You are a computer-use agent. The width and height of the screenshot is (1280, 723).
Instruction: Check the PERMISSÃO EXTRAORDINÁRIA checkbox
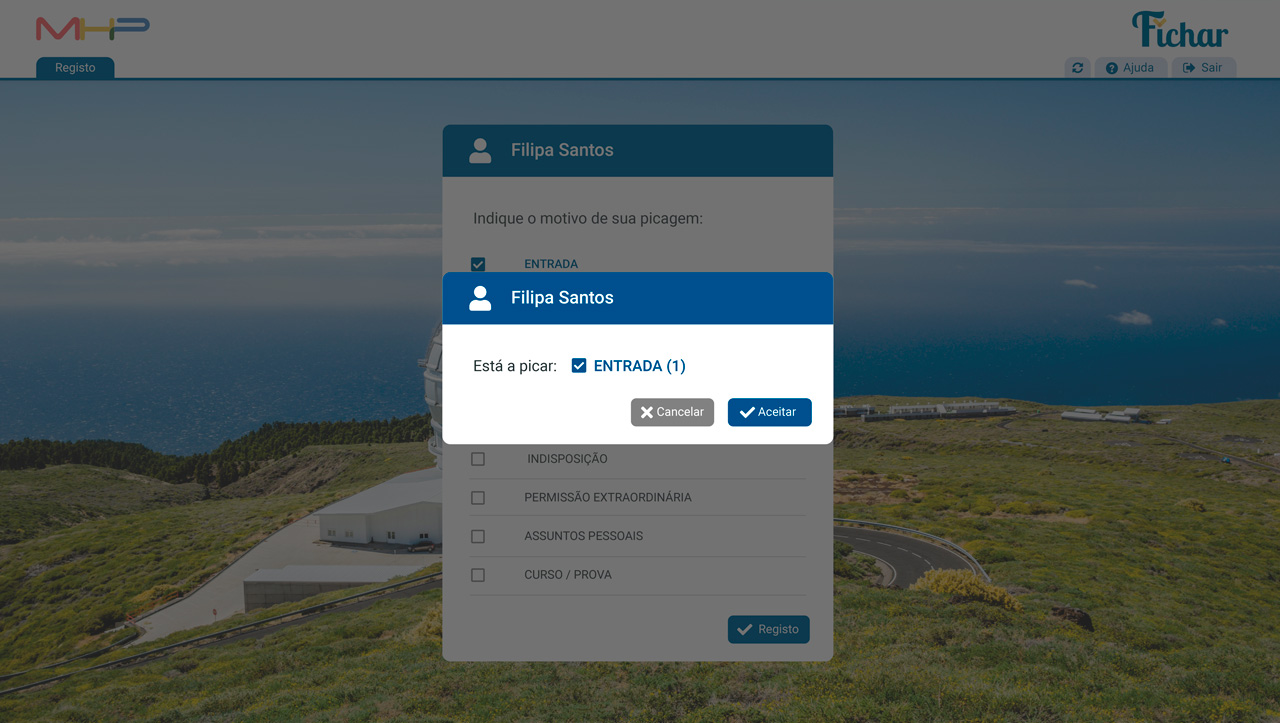478,498
